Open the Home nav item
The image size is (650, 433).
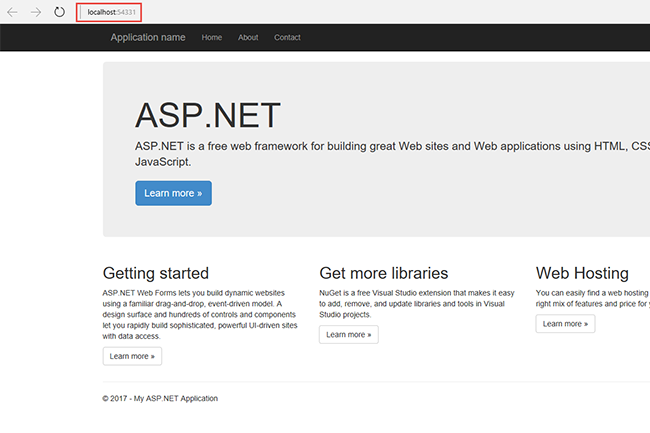212,37
